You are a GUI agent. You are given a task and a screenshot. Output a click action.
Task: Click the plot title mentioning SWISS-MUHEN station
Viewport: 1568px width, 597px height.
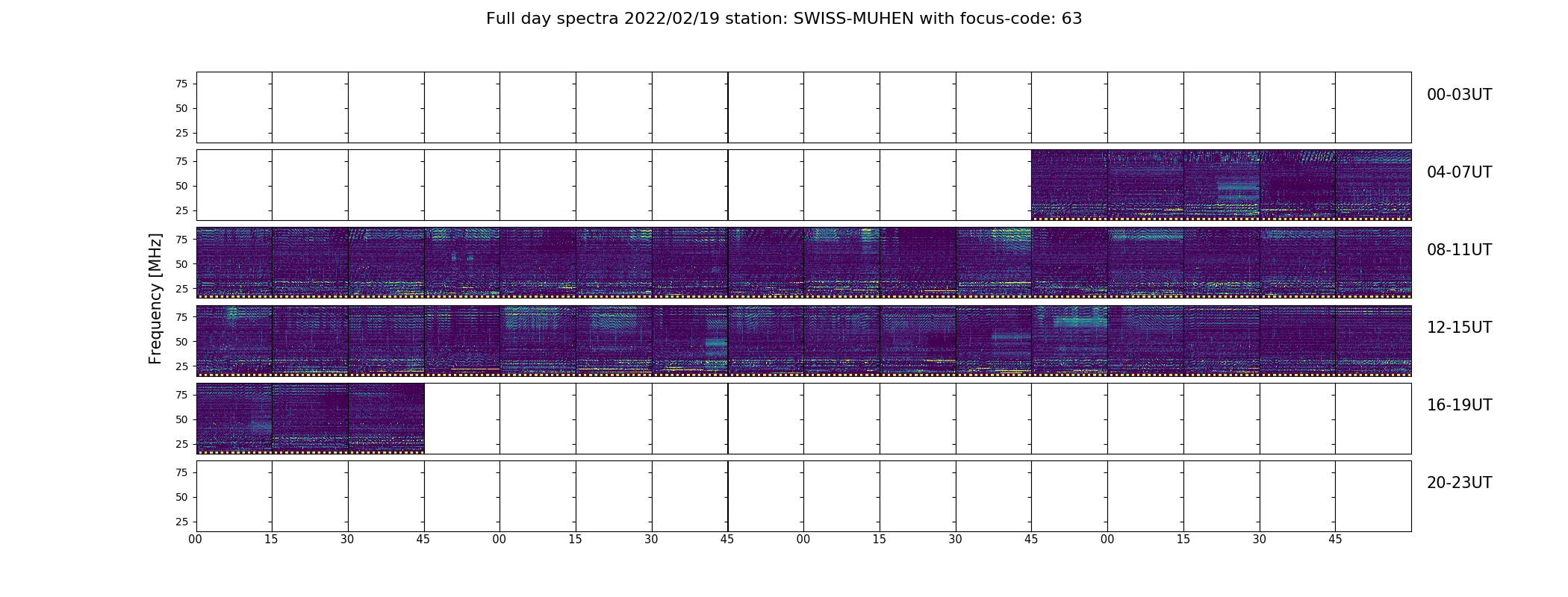784,19
